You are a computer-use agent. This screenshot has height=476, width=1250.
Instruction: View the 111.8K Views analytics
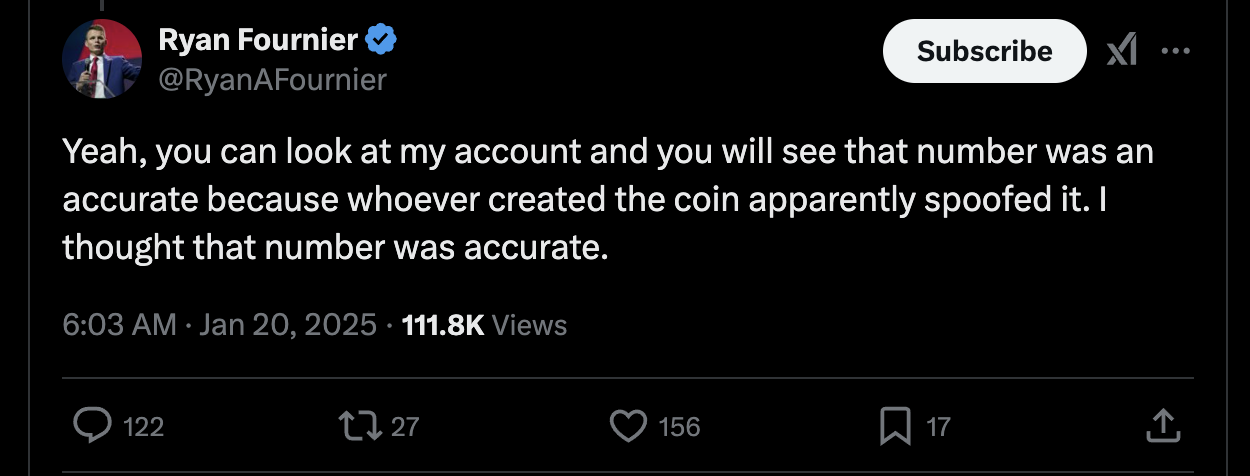pyautogui.click(x=484, y=325)
